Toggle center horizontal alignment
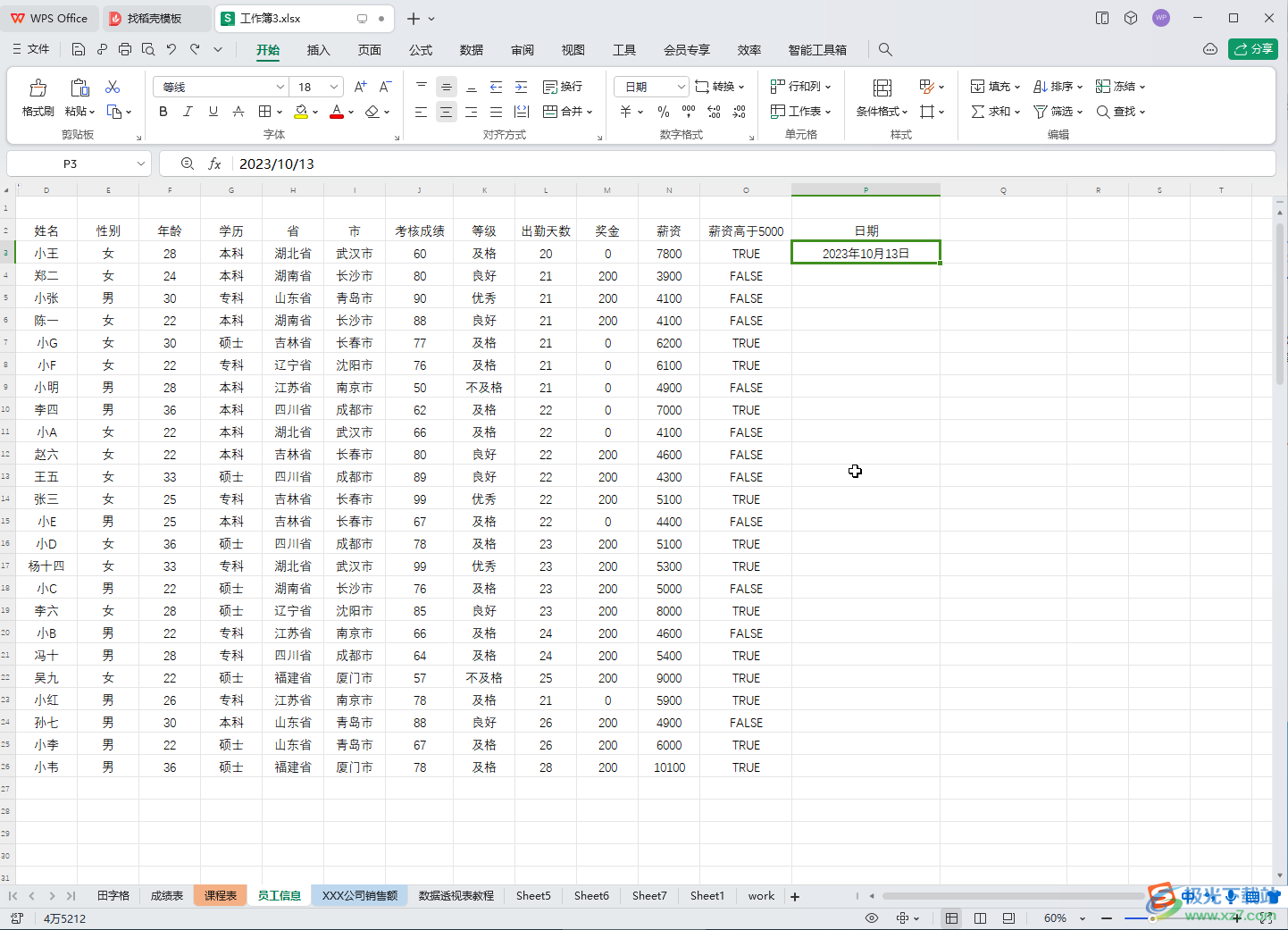Image resolution: width=1288 pixels, height=930 pixels. coord(446,112)
